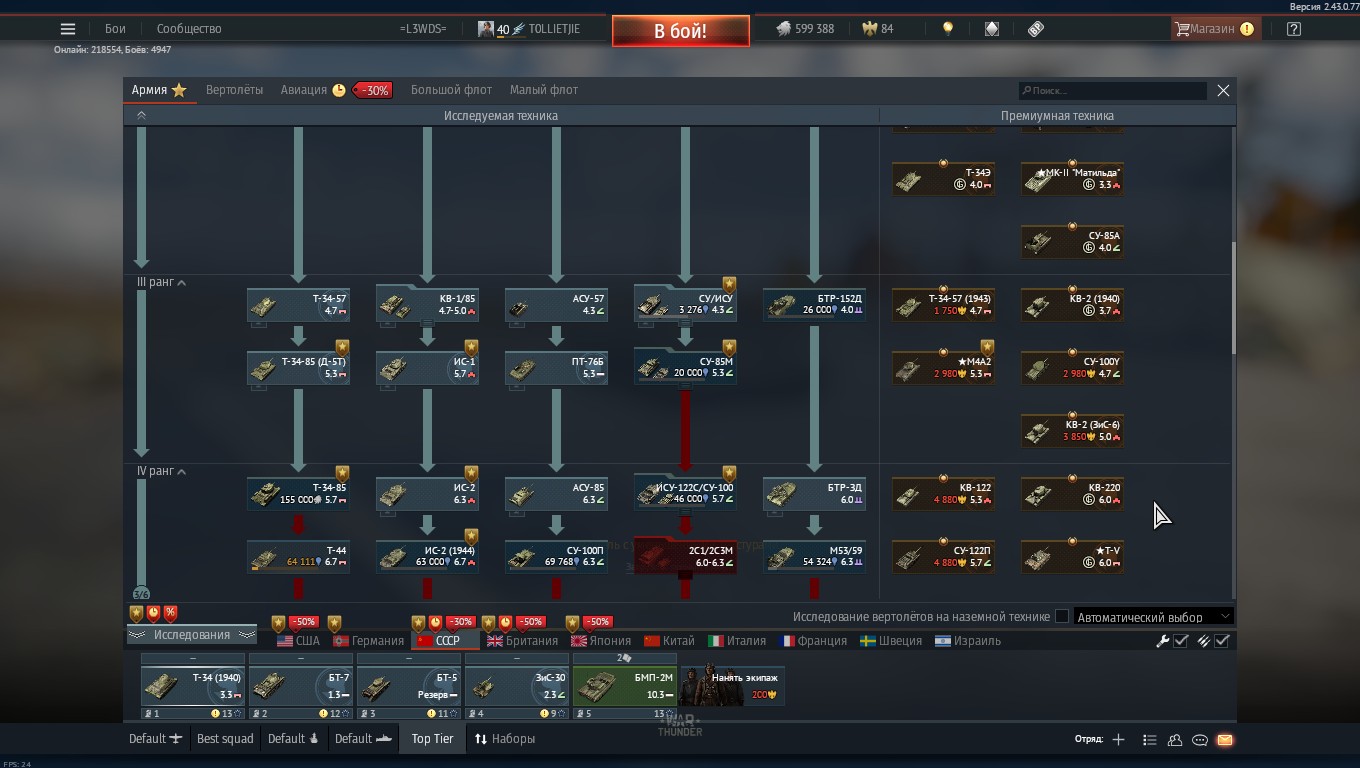The width and height of the screenshot is (1360, 768).
Task: Select the Top Tier preset
Action: 432,739
